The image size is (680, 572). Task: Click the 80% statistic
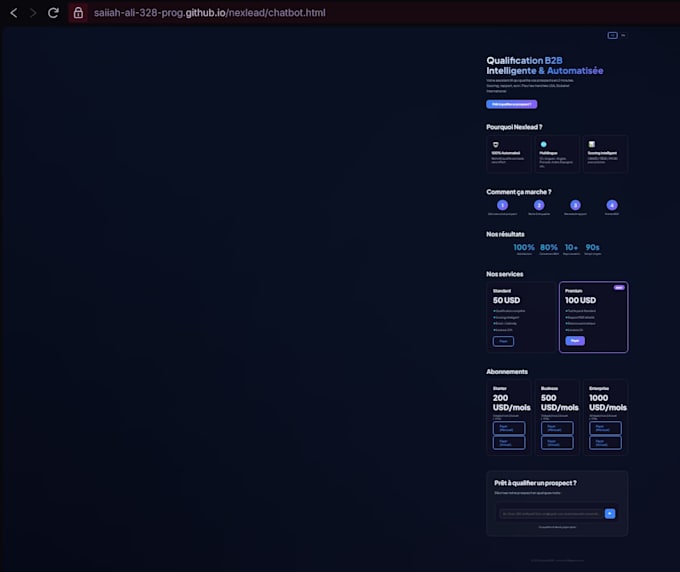click(x=549, y=247)
